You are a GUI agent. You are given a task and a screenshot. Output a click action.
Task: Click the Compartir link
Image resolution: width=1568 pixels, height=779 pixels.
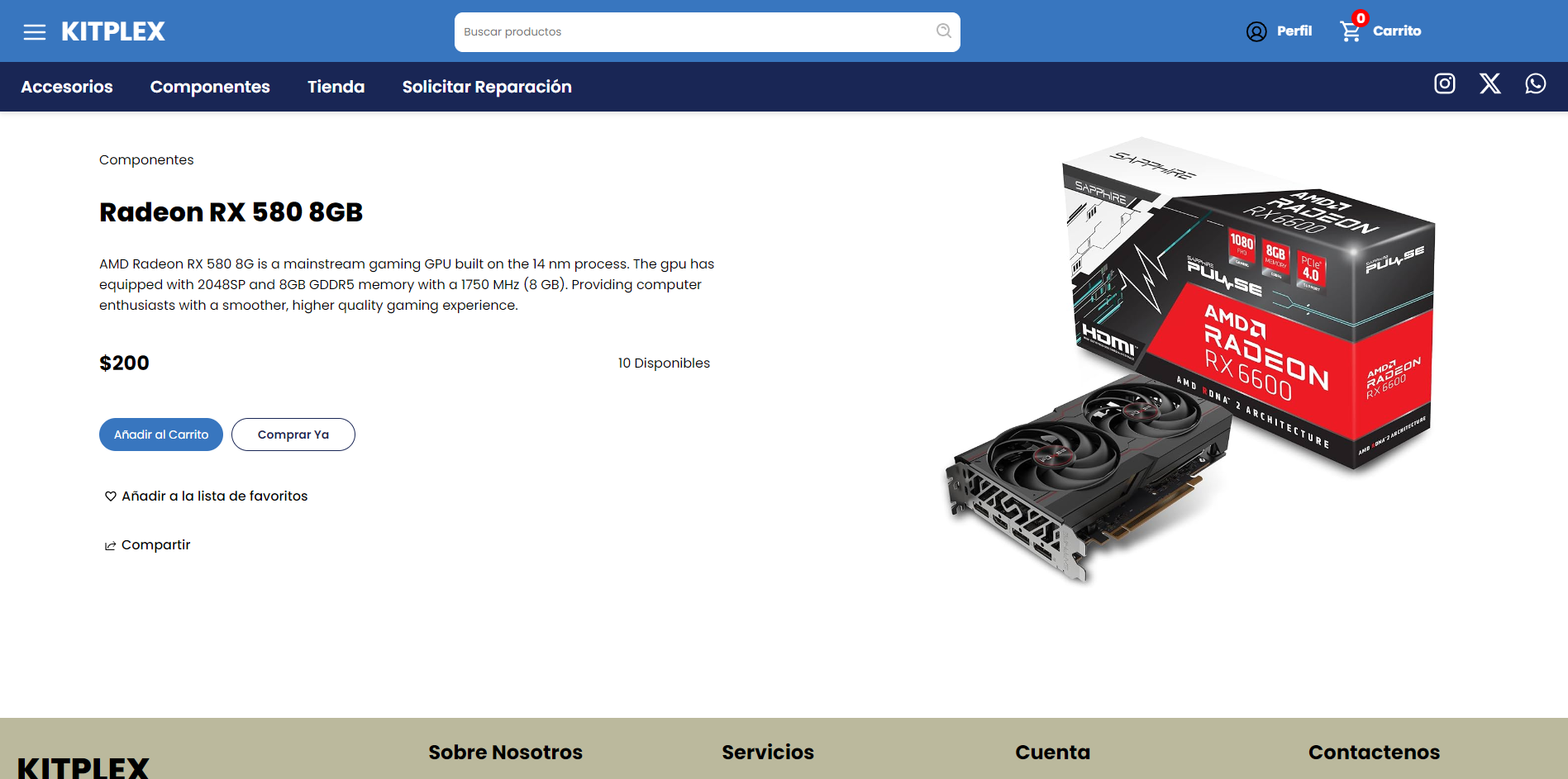pyautogui.click(x=156, y=544)
